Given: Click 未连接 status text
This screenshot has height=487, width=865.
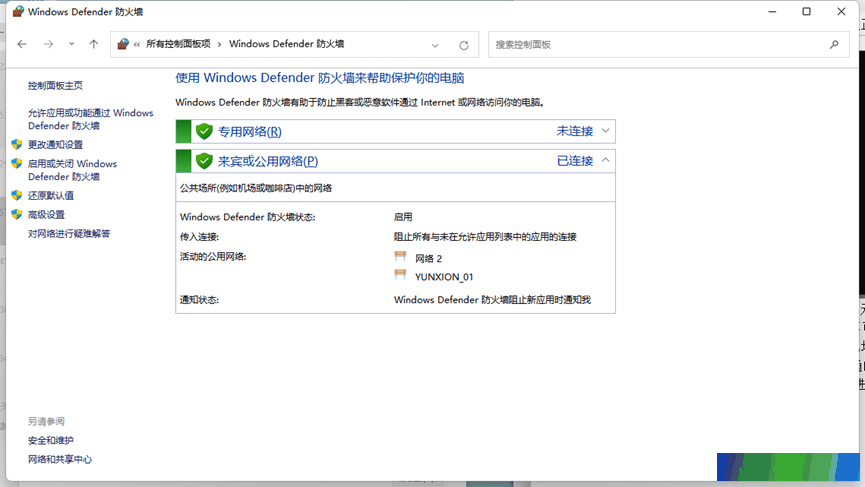Looking at the screenshot, I should coord(575,131).
